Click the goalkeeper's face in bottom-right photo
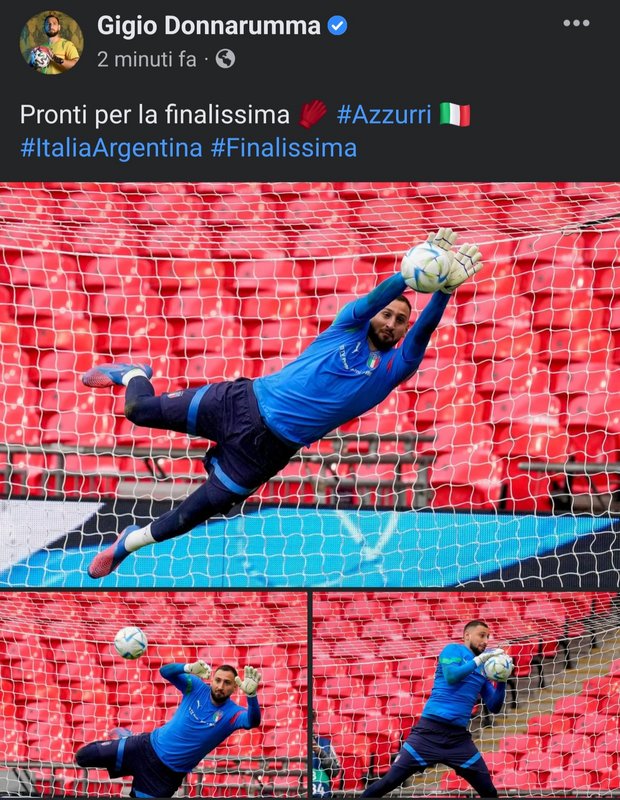 pyautogui.click(x=476, y=638)
